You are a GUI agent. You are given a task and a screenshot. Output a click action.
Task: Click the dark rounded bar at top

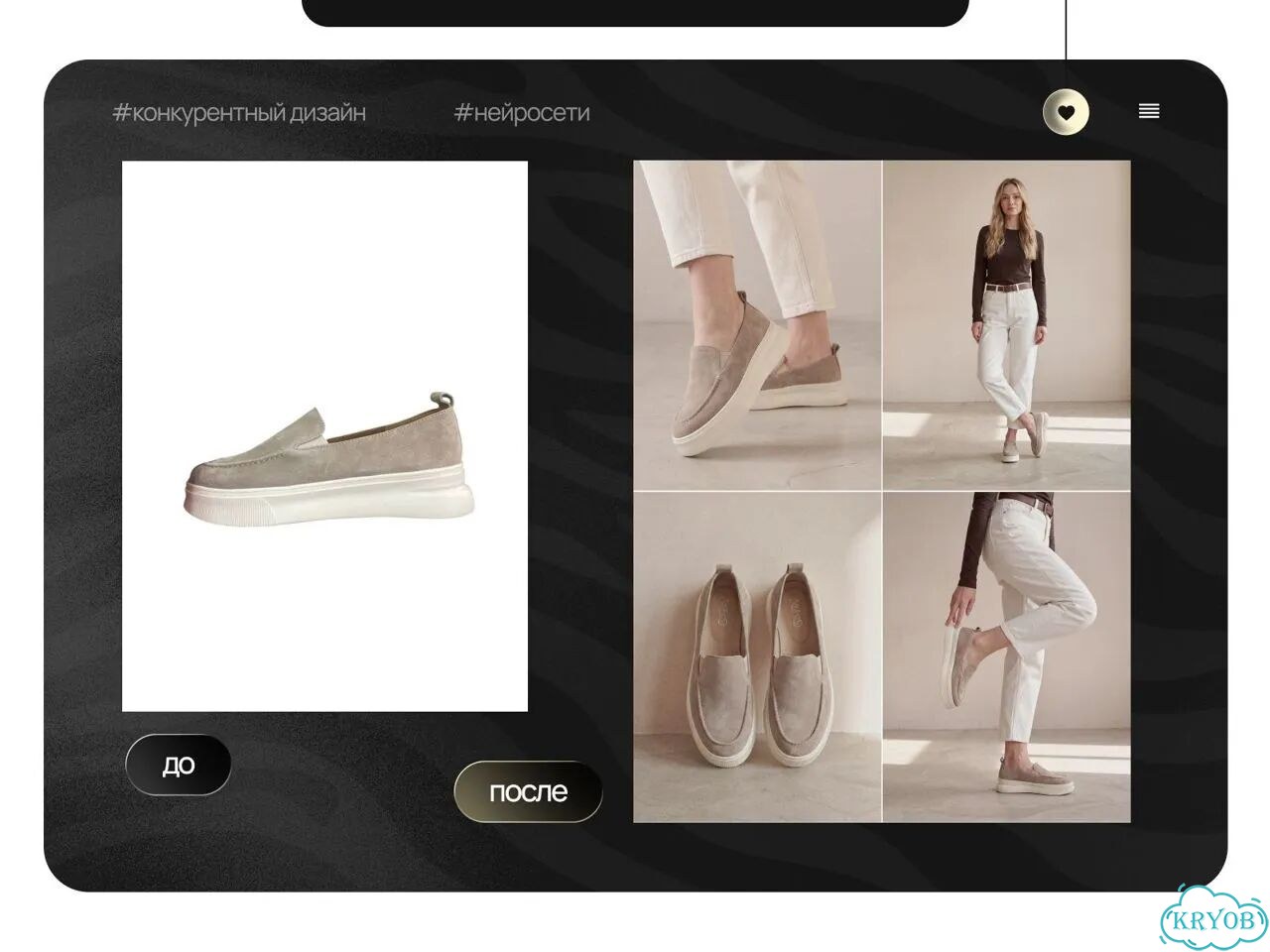(x=635, y=13)
